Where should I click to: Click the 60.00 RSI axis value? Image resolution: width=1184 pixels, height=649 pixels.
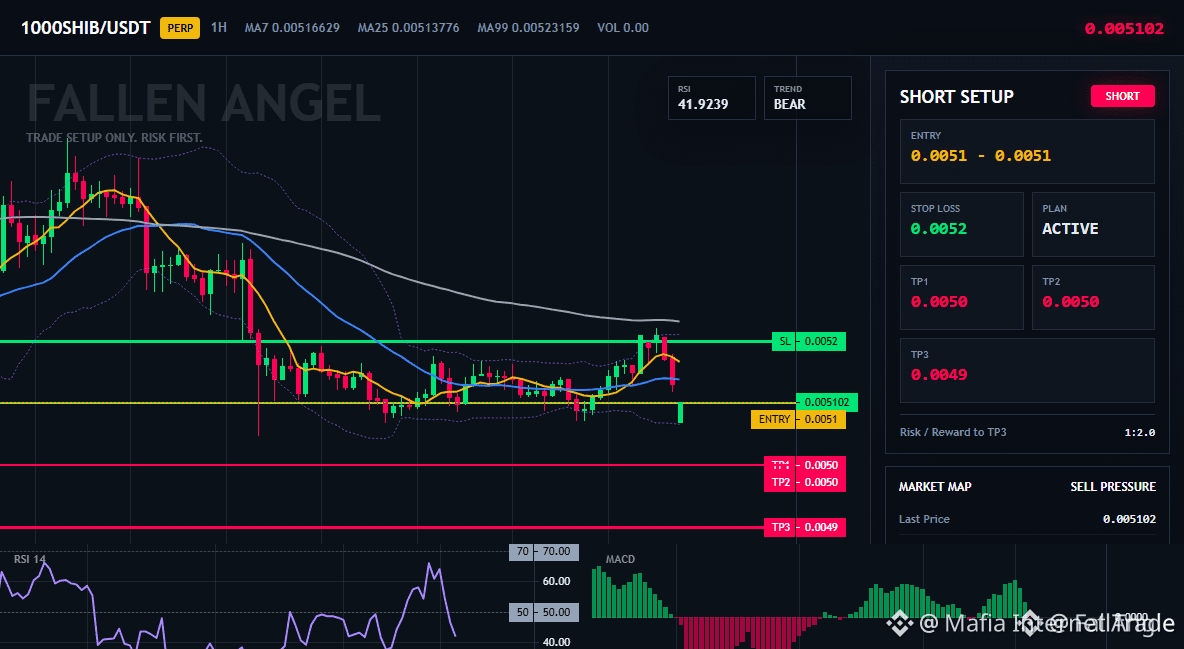(557, 582)
